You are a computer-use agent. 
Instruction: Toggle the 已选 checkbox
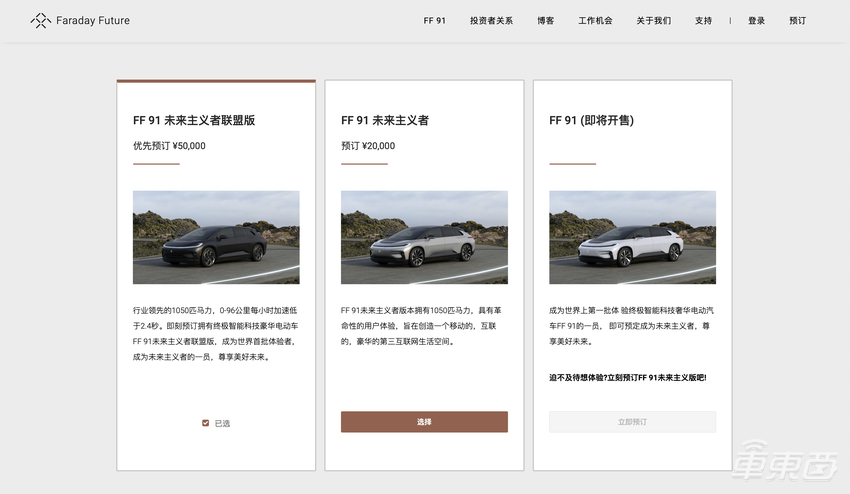click(x=206, y=423)
